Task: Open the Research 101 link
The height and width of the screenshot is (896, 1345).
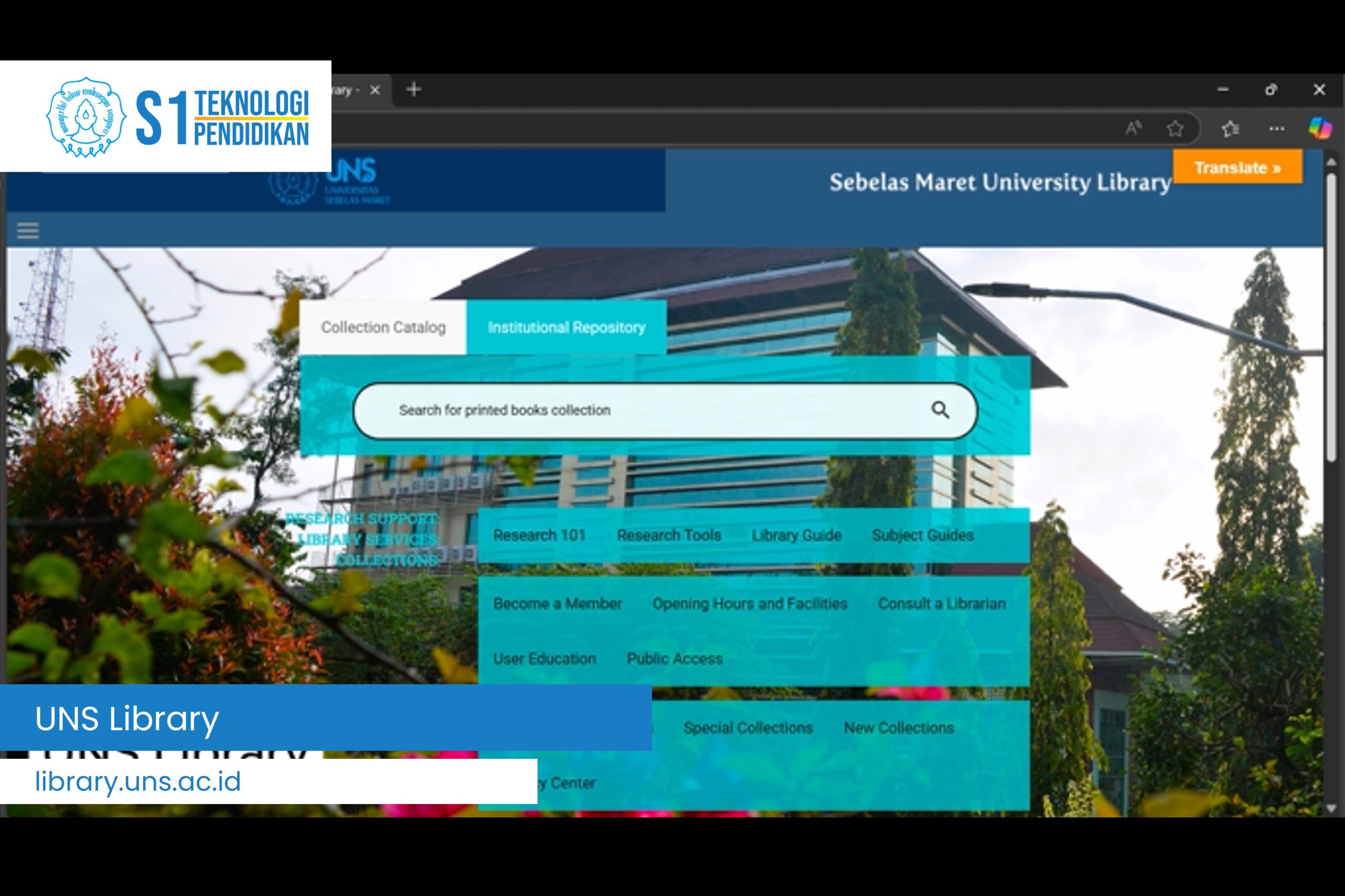Action: (539, 535)
